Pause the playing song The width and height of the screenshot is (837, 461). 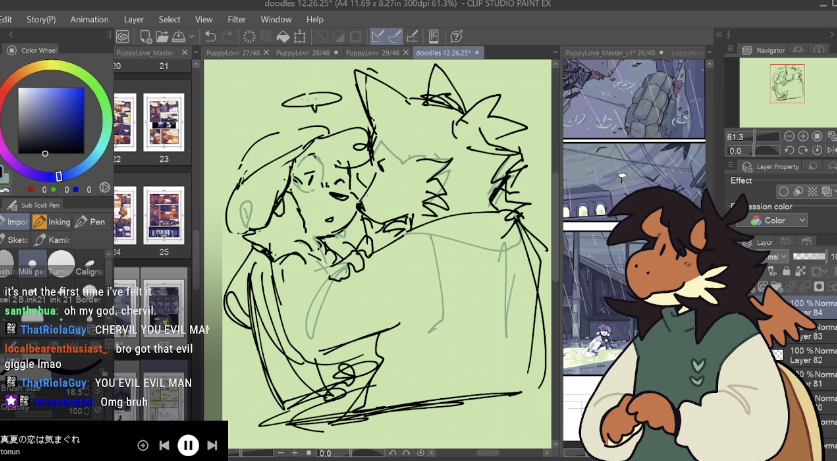(188, 445)
